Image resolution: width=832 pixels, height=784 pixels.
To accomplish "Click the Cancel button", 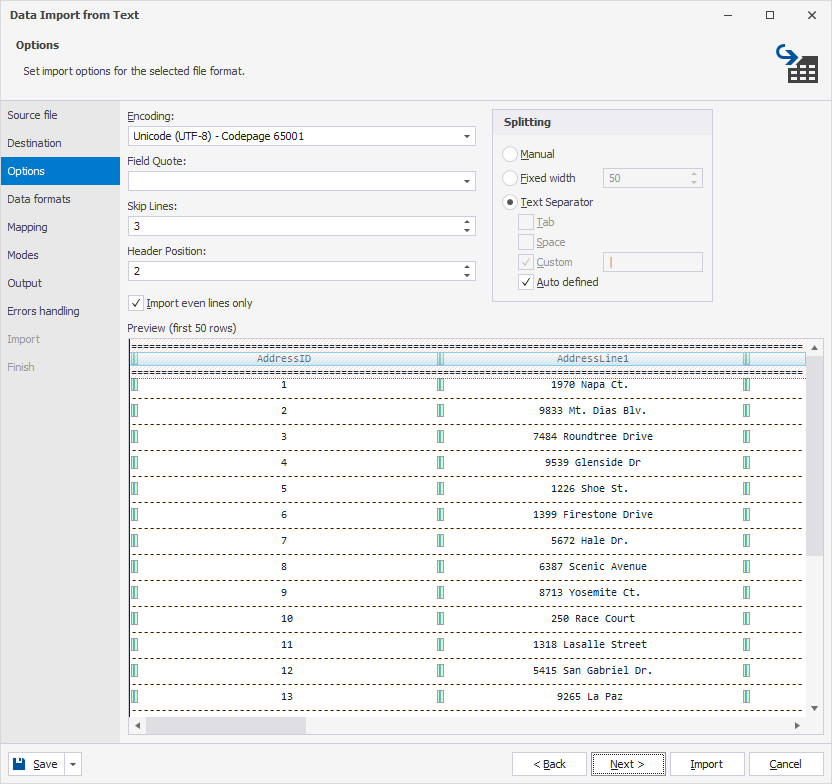I will tap(785, 764).
